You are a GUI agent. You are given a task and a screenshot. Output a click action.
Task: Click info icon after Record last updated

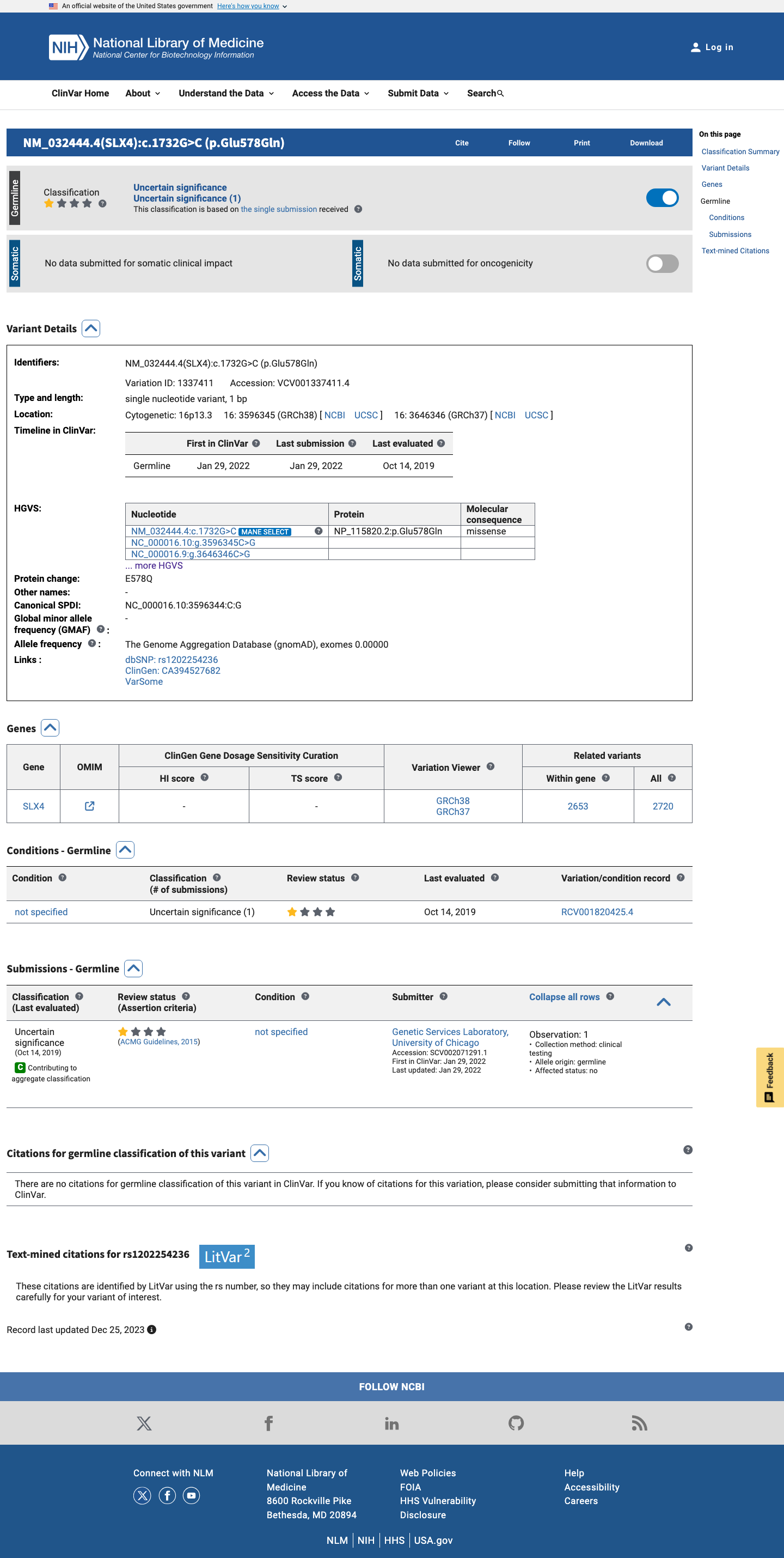point(152,1329)
